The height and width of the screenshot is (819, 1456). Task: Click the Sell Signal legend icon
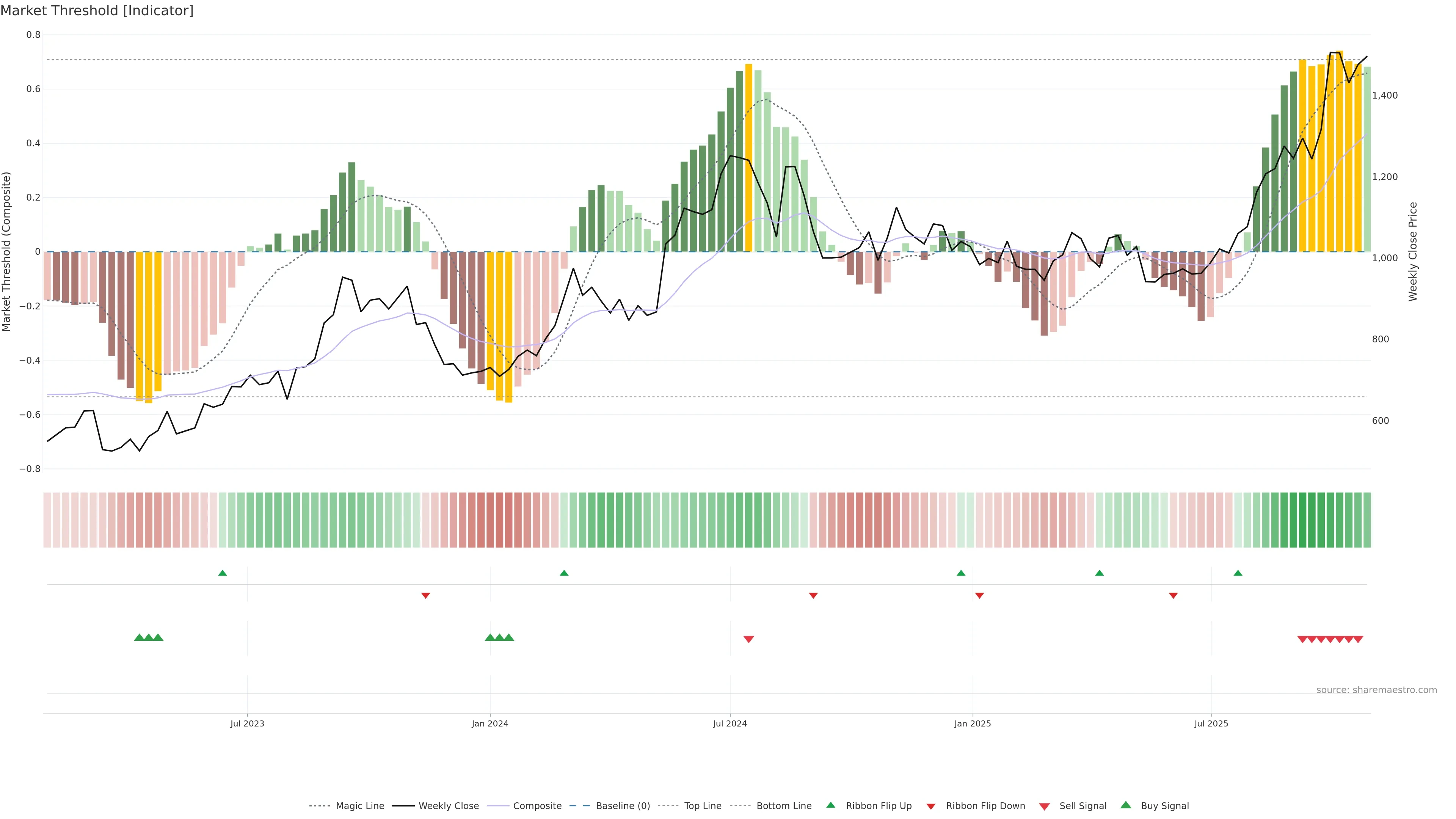(1045, 806)
